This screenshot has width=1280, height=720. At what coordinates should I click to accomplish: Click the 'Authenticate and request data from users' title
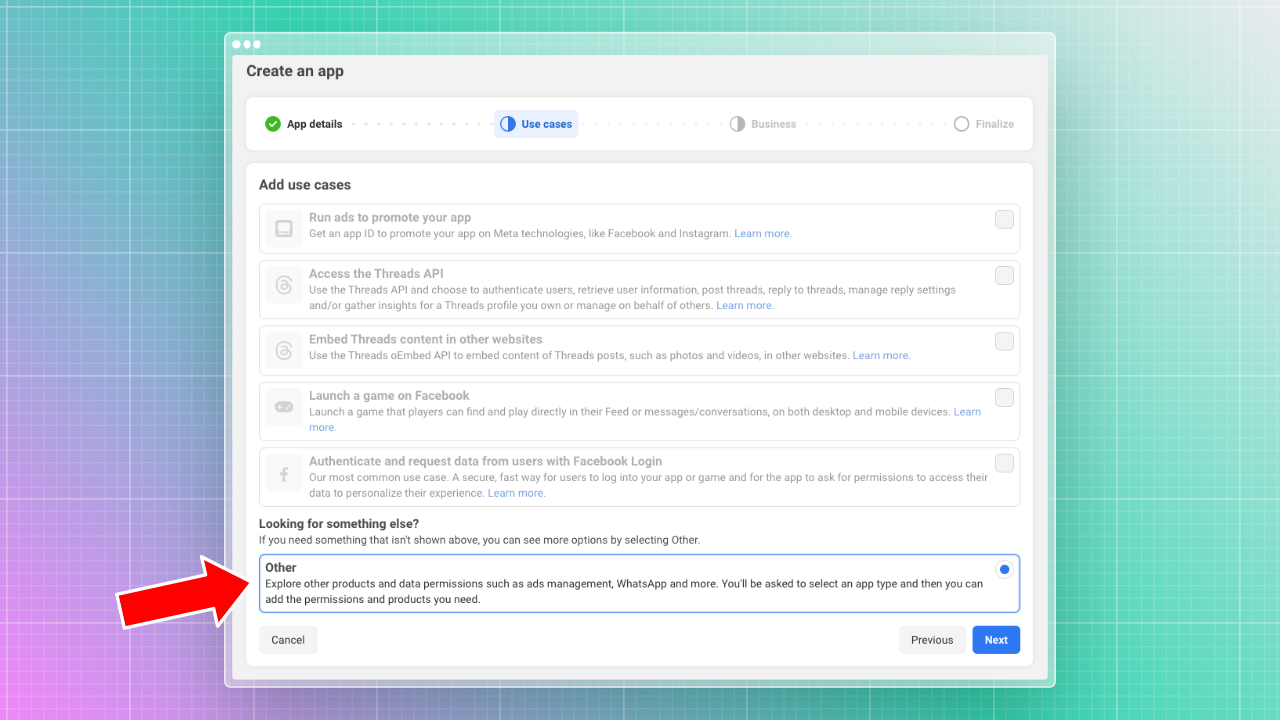click(x=485, y=461)
